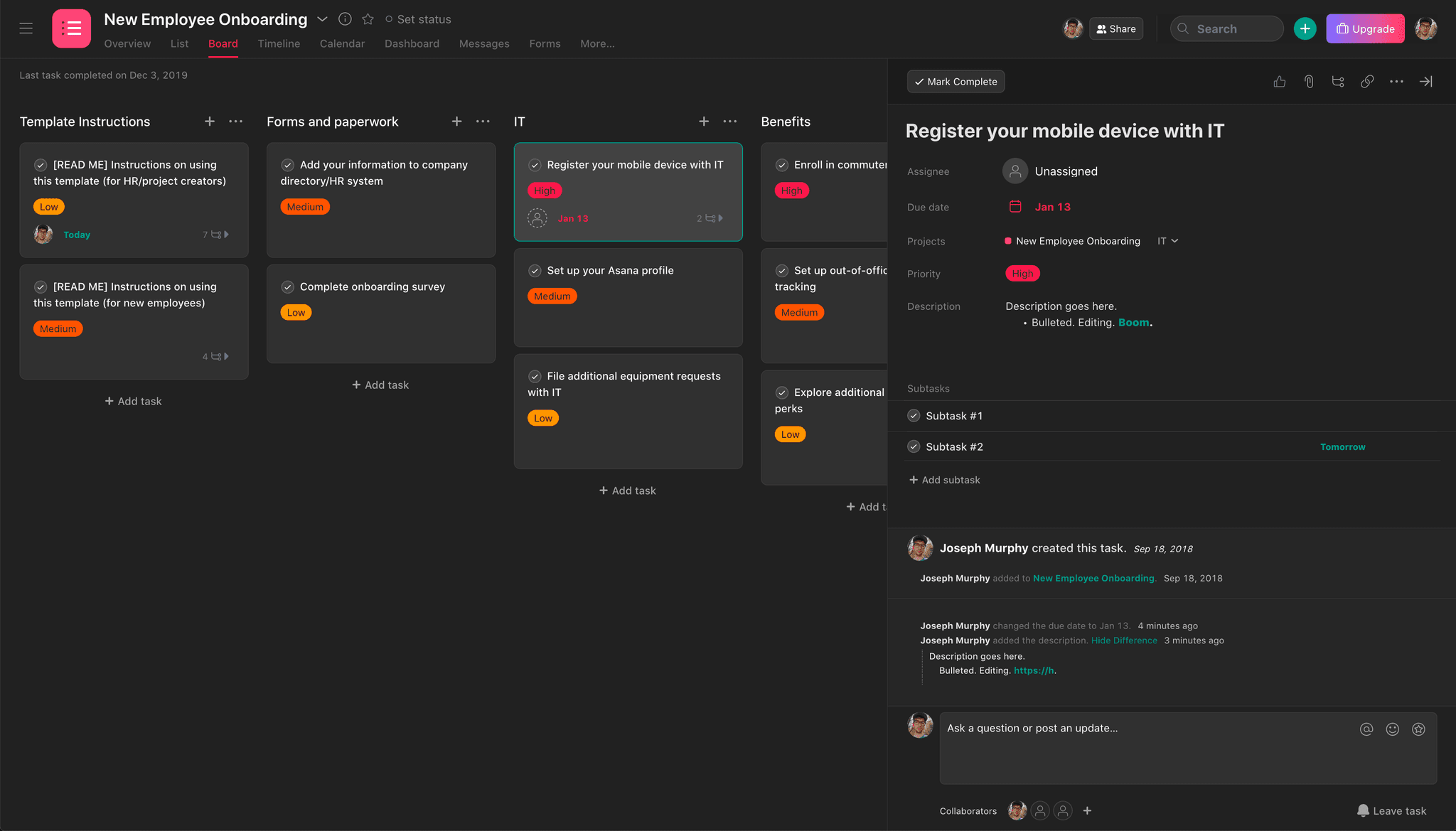The width and height of the screenshot is (1456, 831).
Task: Open the Dashboard tab
Action: (412, 44)
